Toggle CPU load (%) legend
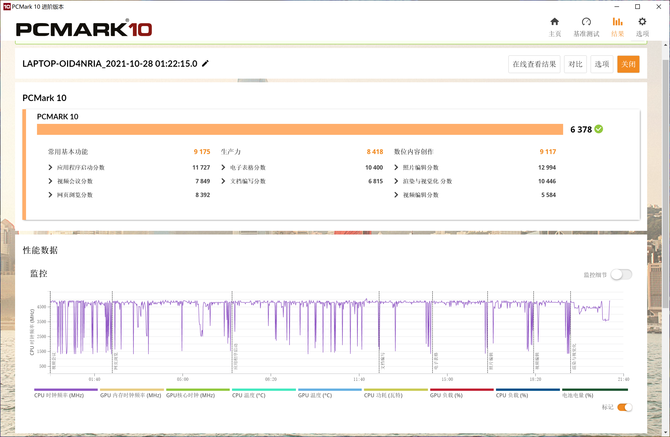This screenshot has height=437, width=670. [528, 393]
